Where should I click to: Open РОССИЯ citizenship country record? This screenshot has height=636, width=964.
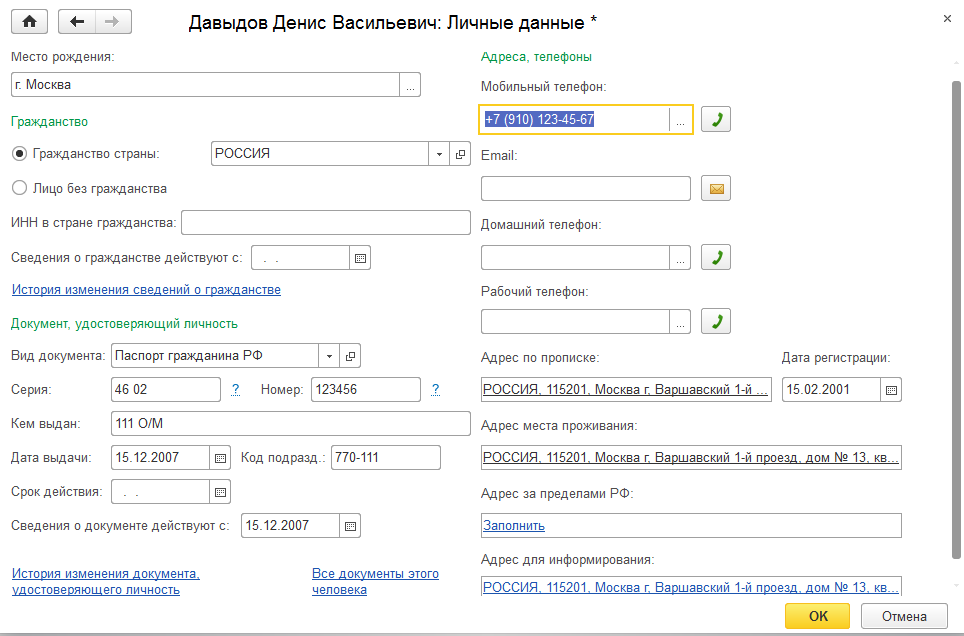click(x=460, y=154)
